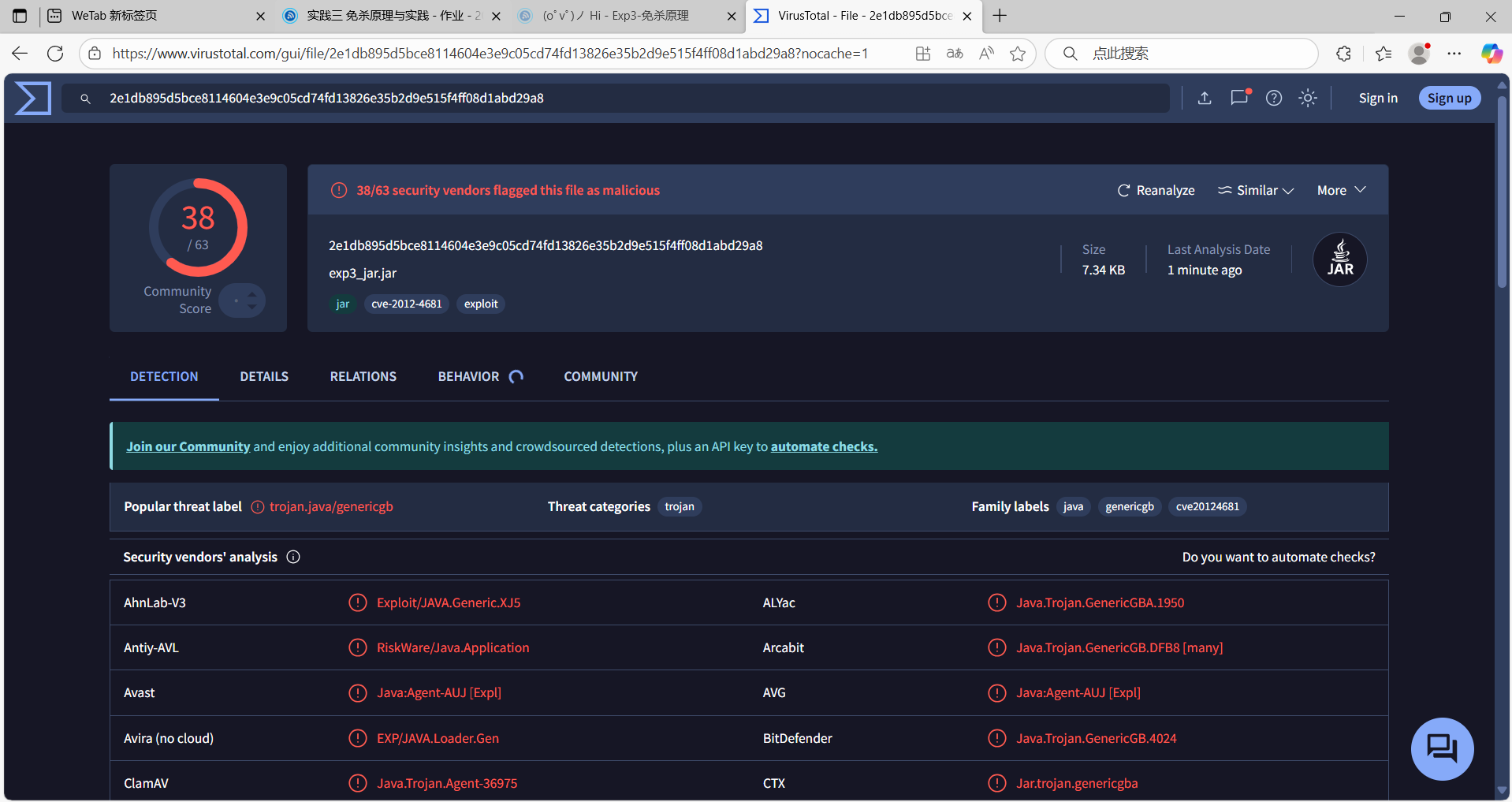This screenshot has width=1512, height=802.
Task: Click Do you want to automate checks
Action: (1279, 557)
